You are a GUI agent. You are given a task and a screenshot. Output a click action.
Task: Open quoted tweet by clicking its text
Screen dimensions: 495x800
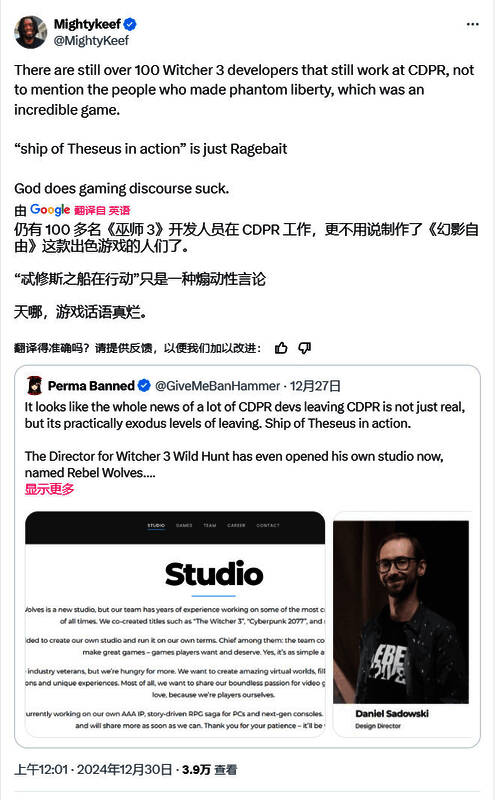pos(244,439)
